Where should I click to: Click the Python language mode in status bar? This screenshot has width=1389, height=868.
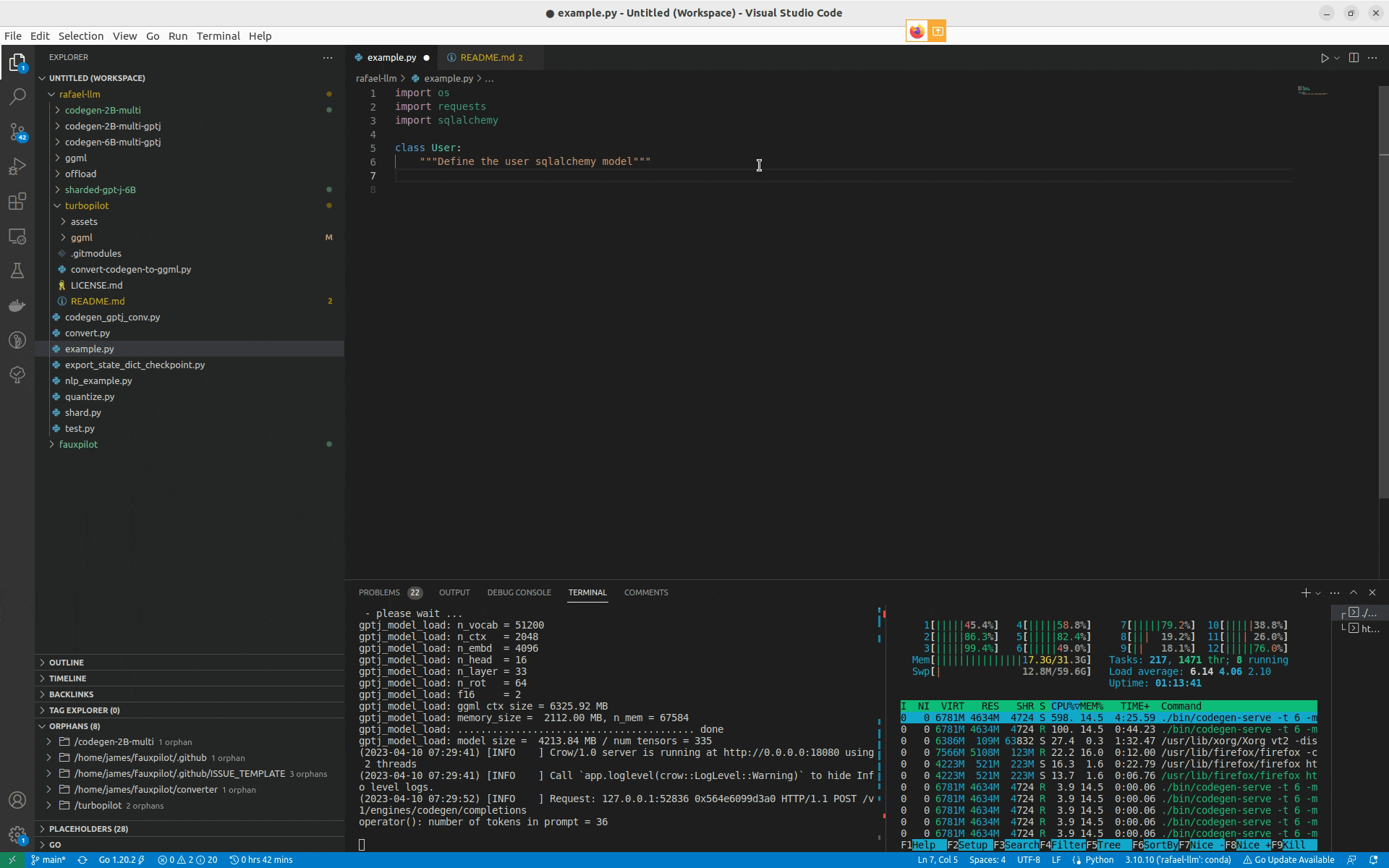pos(1099,860)
